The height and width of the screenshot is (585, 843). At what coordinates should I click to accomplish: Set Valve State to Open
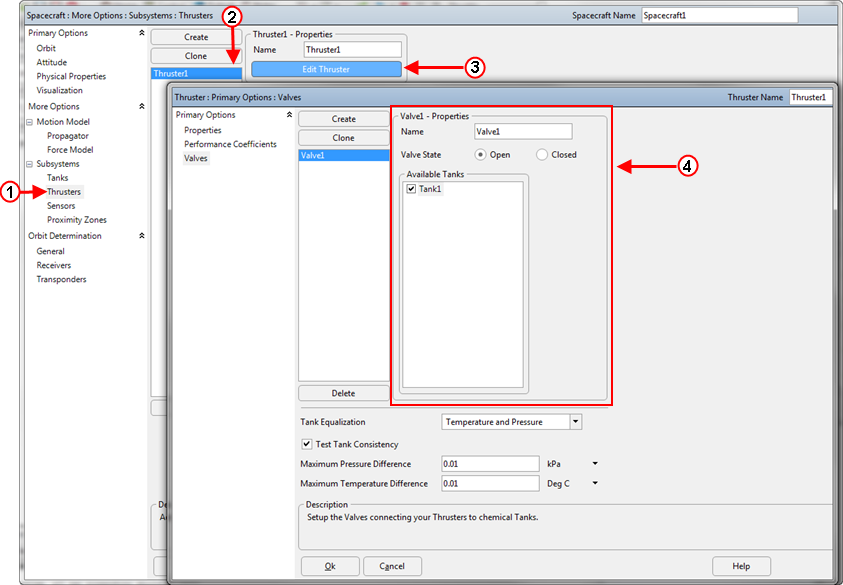pyautogui.click(x=480, y=155)
